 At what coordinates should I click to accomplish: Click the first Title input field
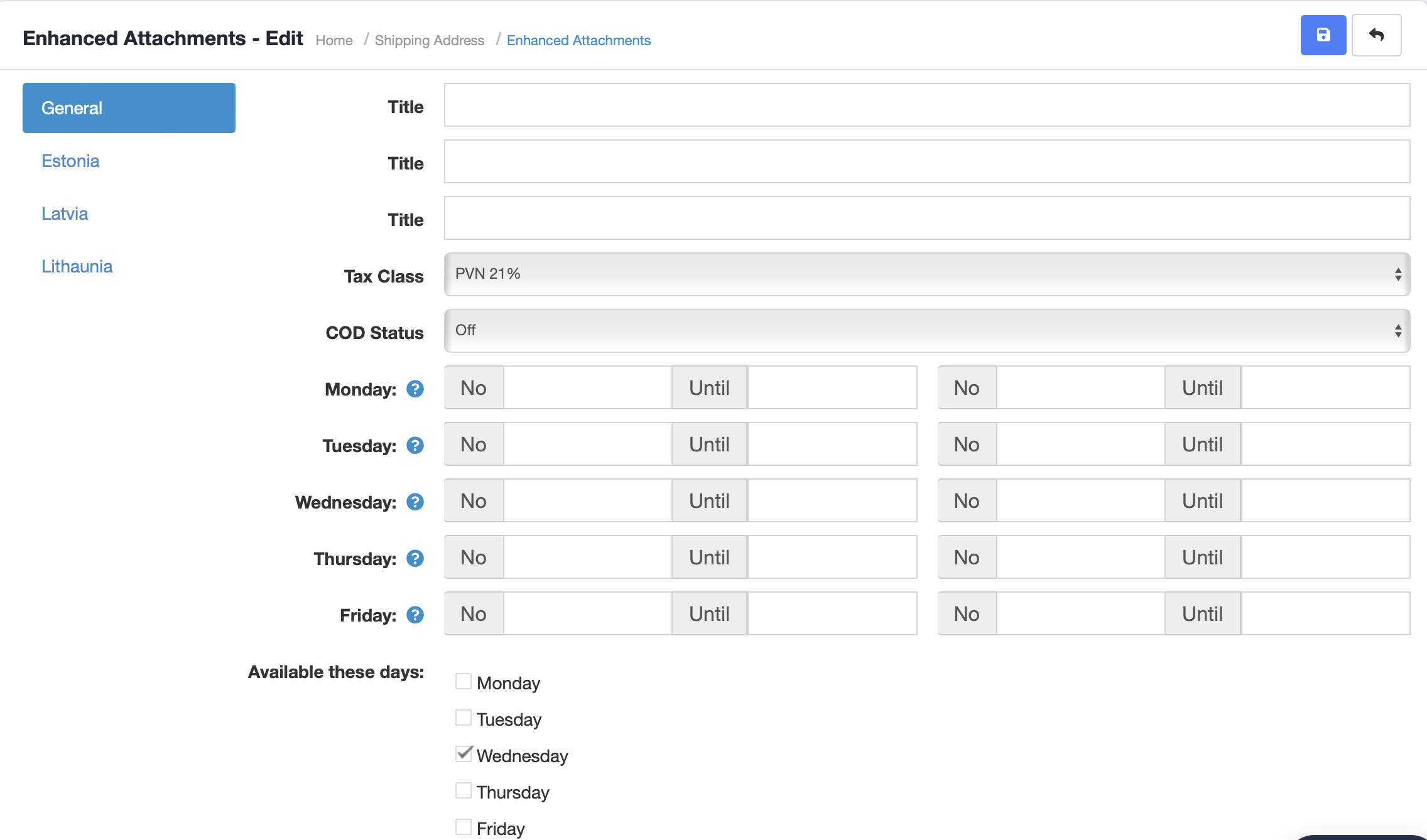[926, 105]
